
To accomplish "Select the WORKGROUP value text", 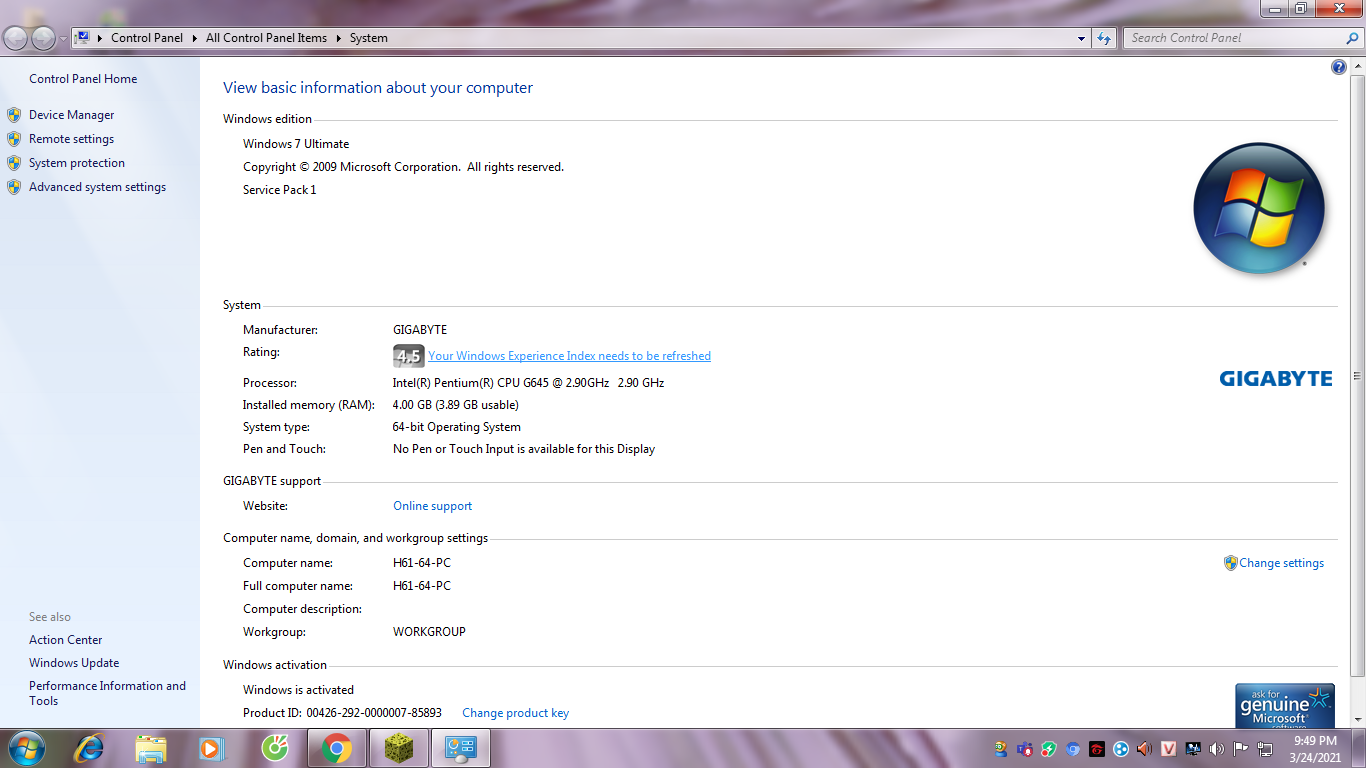I will [x=429, y=632].
